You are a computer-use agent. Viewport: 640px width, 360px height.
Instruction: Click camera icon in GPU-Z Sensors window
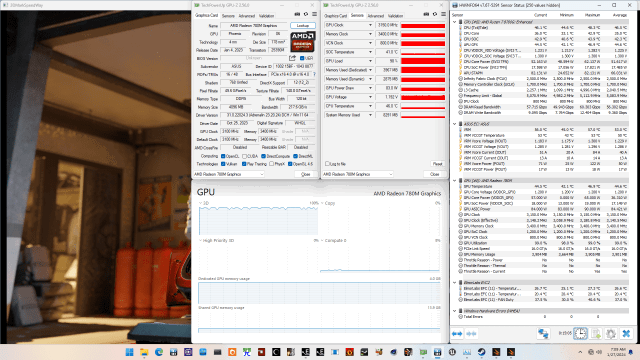coord(426,14)
